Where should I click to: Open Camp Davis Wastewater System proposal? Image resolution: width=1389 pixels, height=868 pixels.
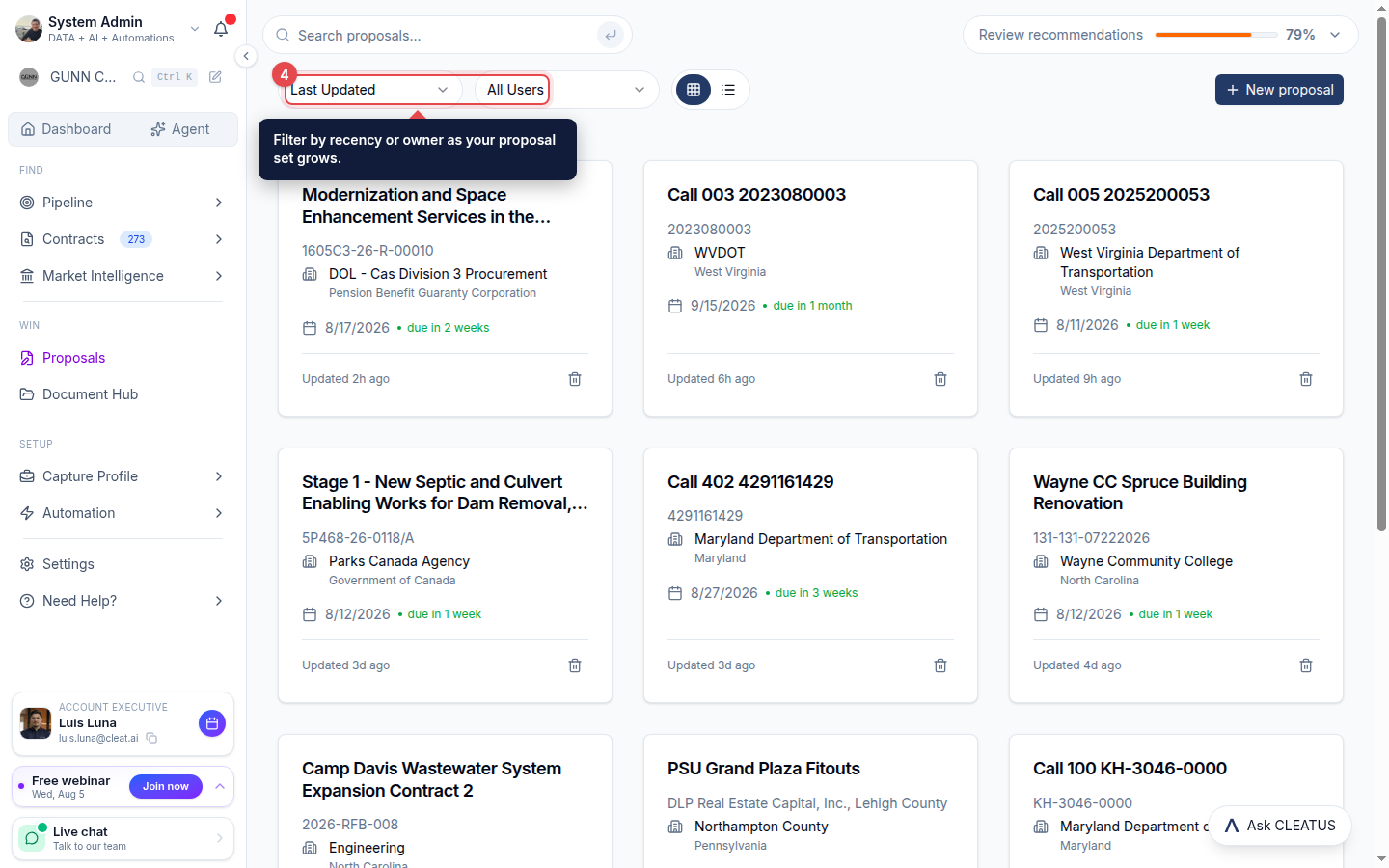tap(431, 779)
